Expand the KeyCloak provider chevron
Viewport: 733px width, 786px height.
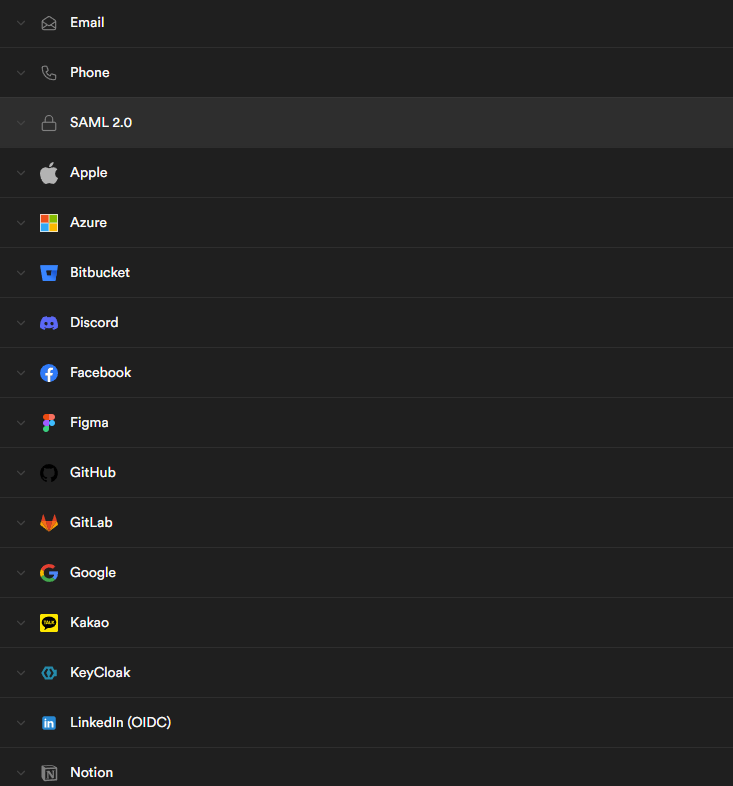tap(21, 673)
